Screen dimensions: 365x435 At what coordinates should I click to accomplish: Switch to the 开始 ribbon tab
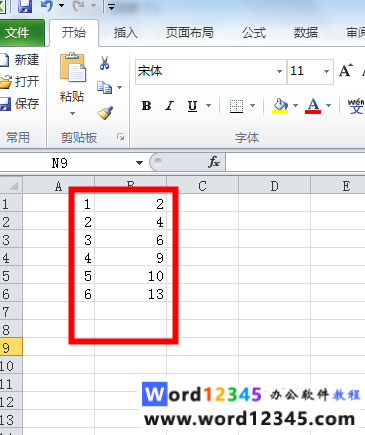74,33
